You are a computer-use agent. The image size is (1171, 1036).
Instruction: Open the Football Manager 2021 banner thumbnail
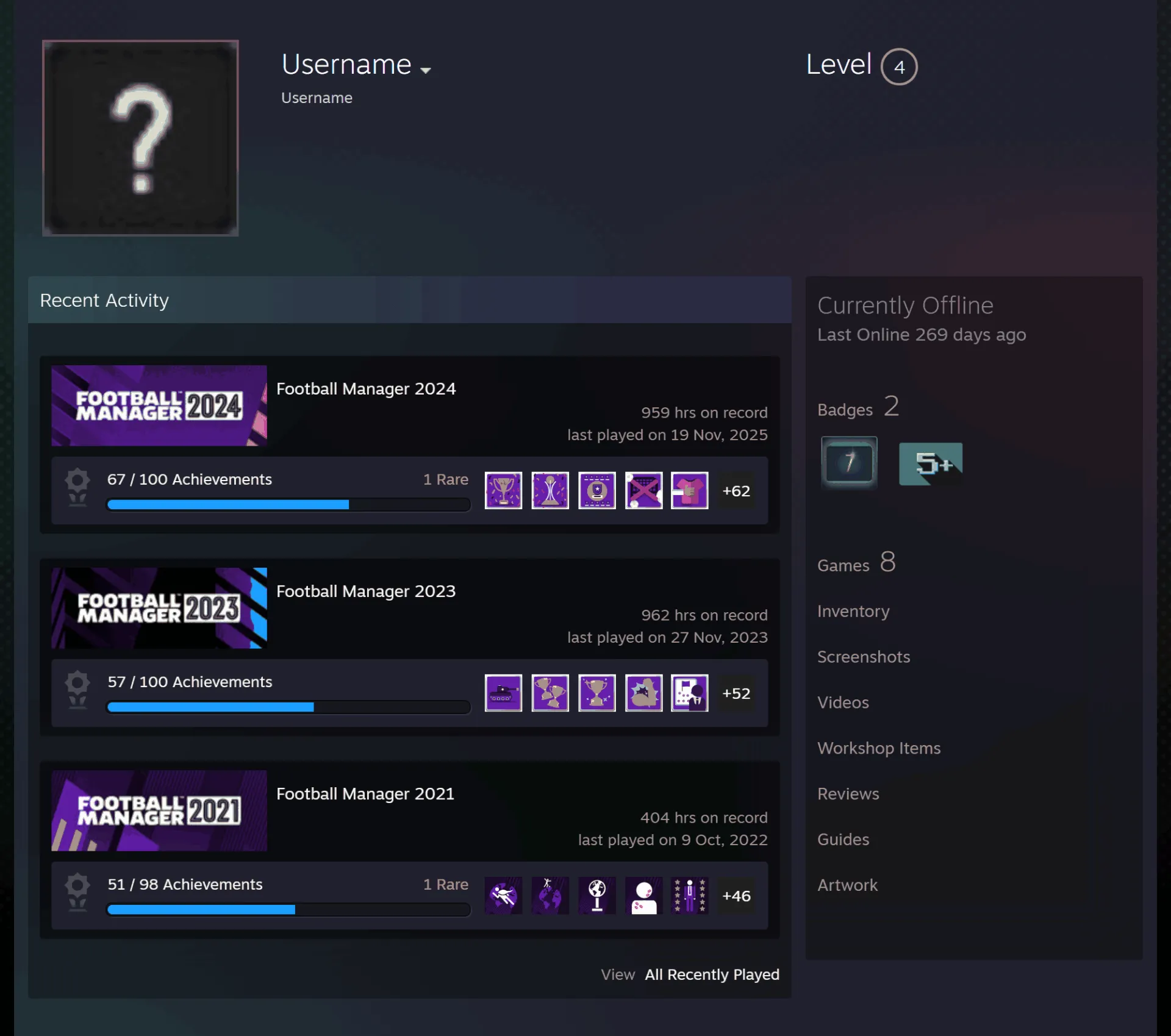click(159, 810)
